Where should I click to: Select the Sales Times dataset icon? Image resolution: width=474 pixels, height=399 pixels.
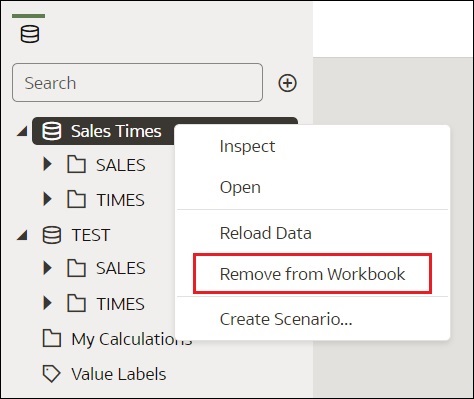click(52, 131)
